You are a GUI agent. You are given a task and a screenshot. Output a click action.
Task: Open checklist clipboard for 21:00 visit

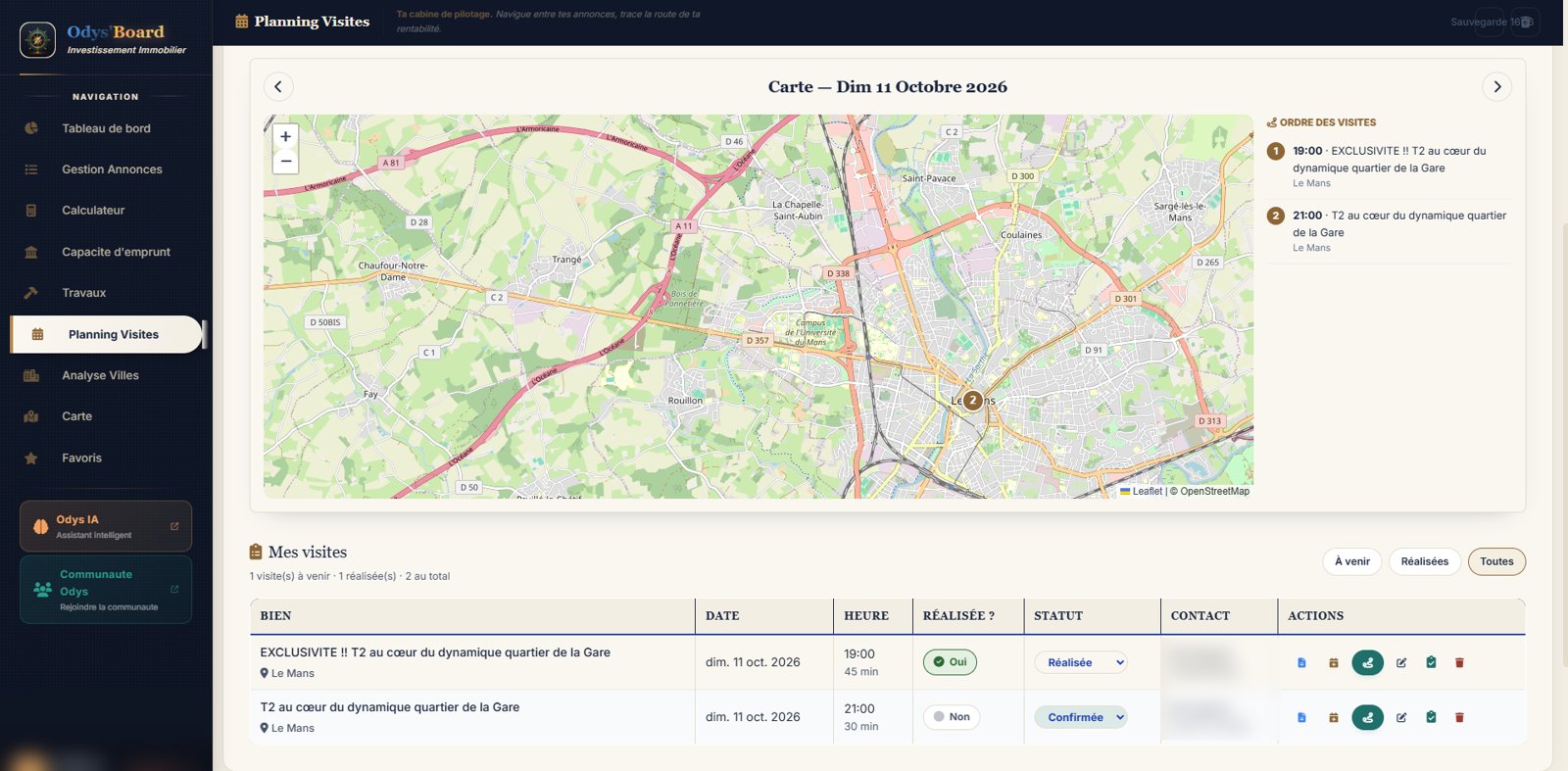pos(1431,718)
